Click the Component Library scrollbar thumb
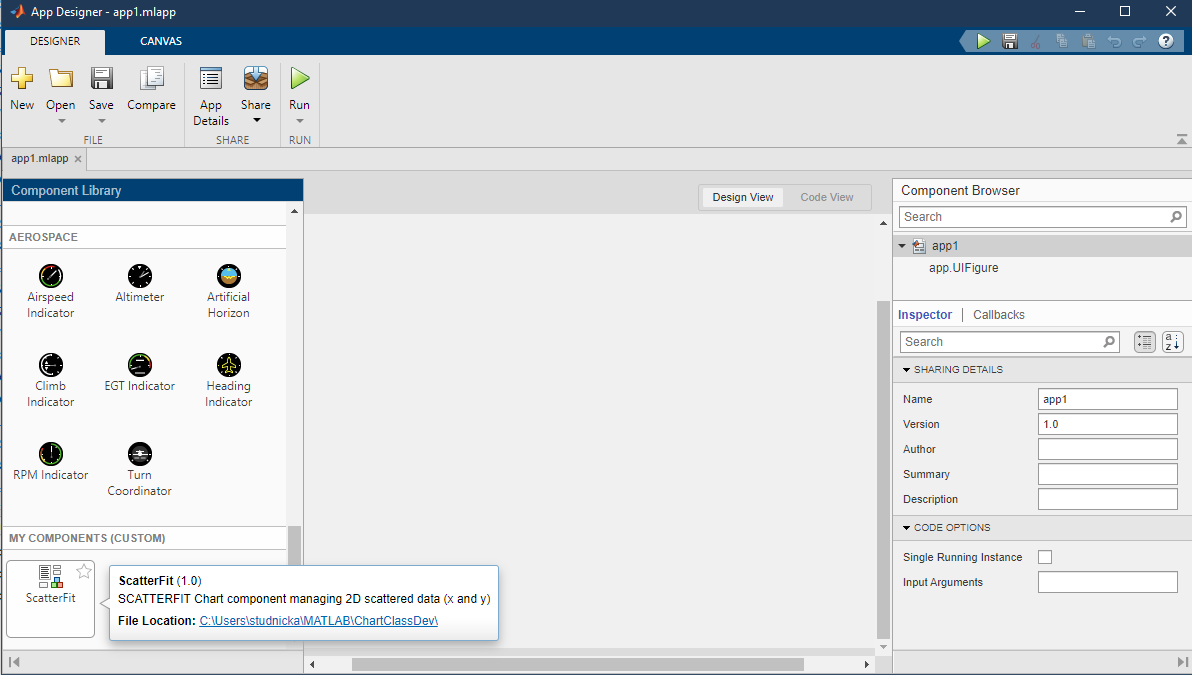The height and width of the screenshot is (675, 1192). click(294, 545)
